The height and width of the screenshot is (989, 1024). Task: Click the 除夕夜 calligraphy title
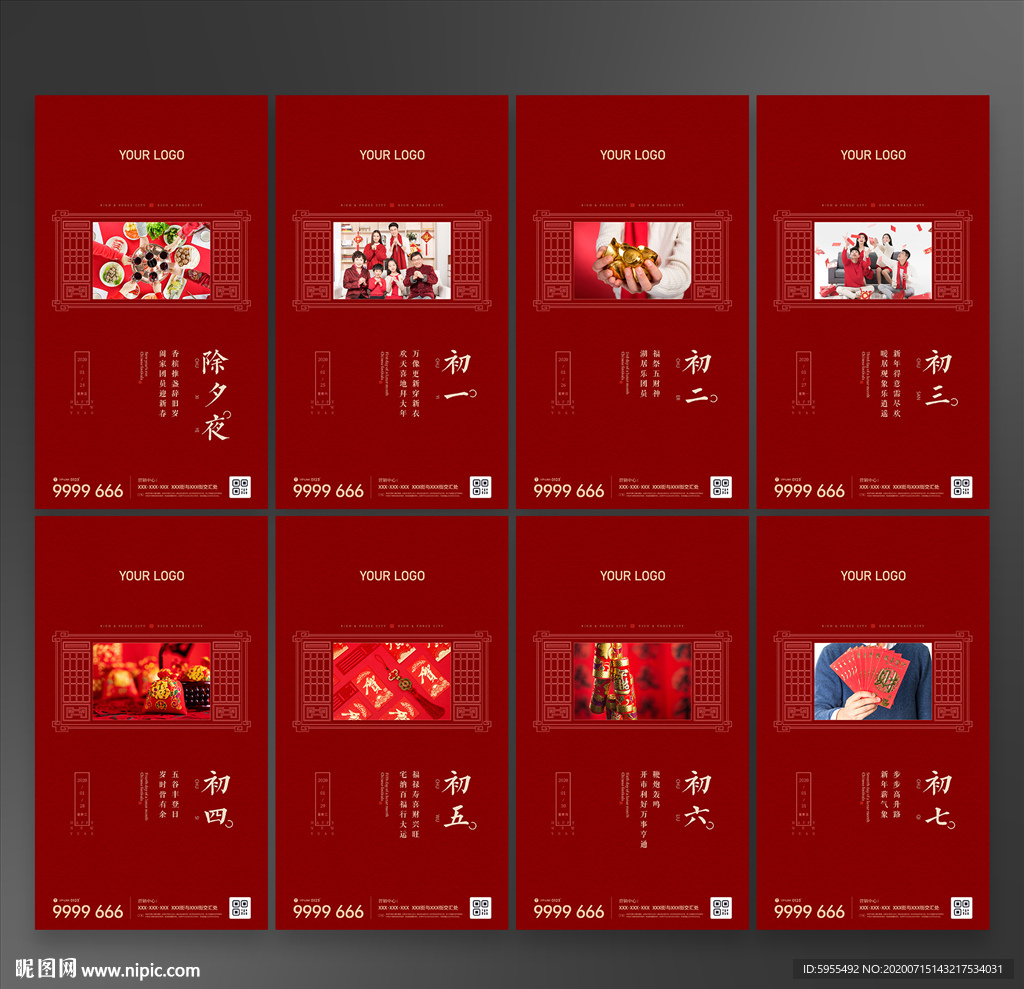(x=216, y=395)
